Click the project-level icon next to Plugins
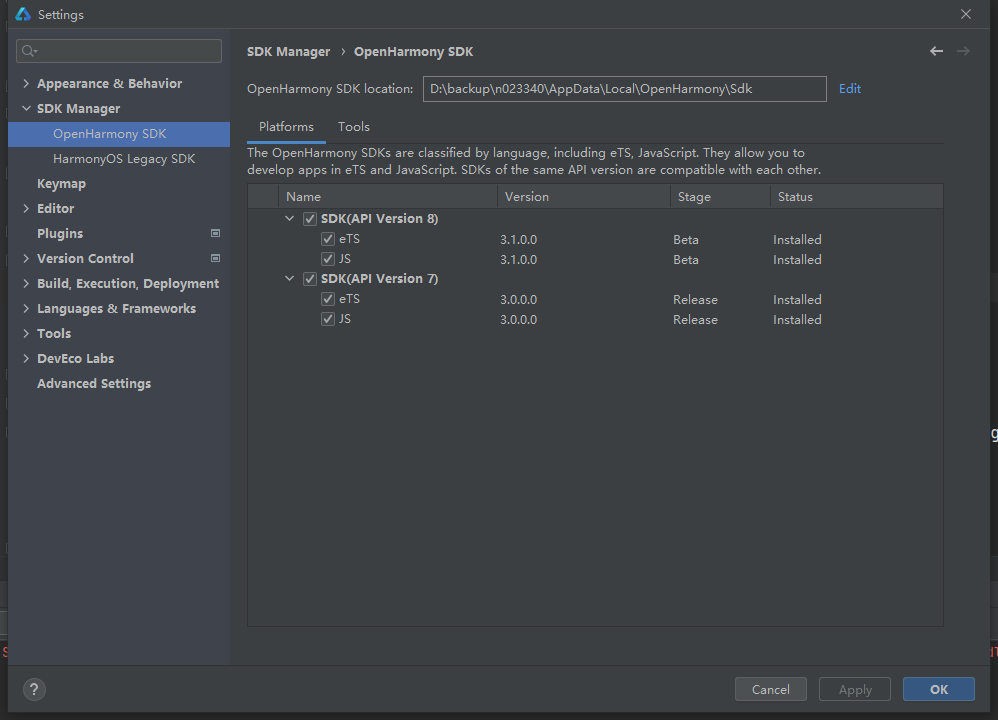The image size is (998, 720). click(215, 233)
